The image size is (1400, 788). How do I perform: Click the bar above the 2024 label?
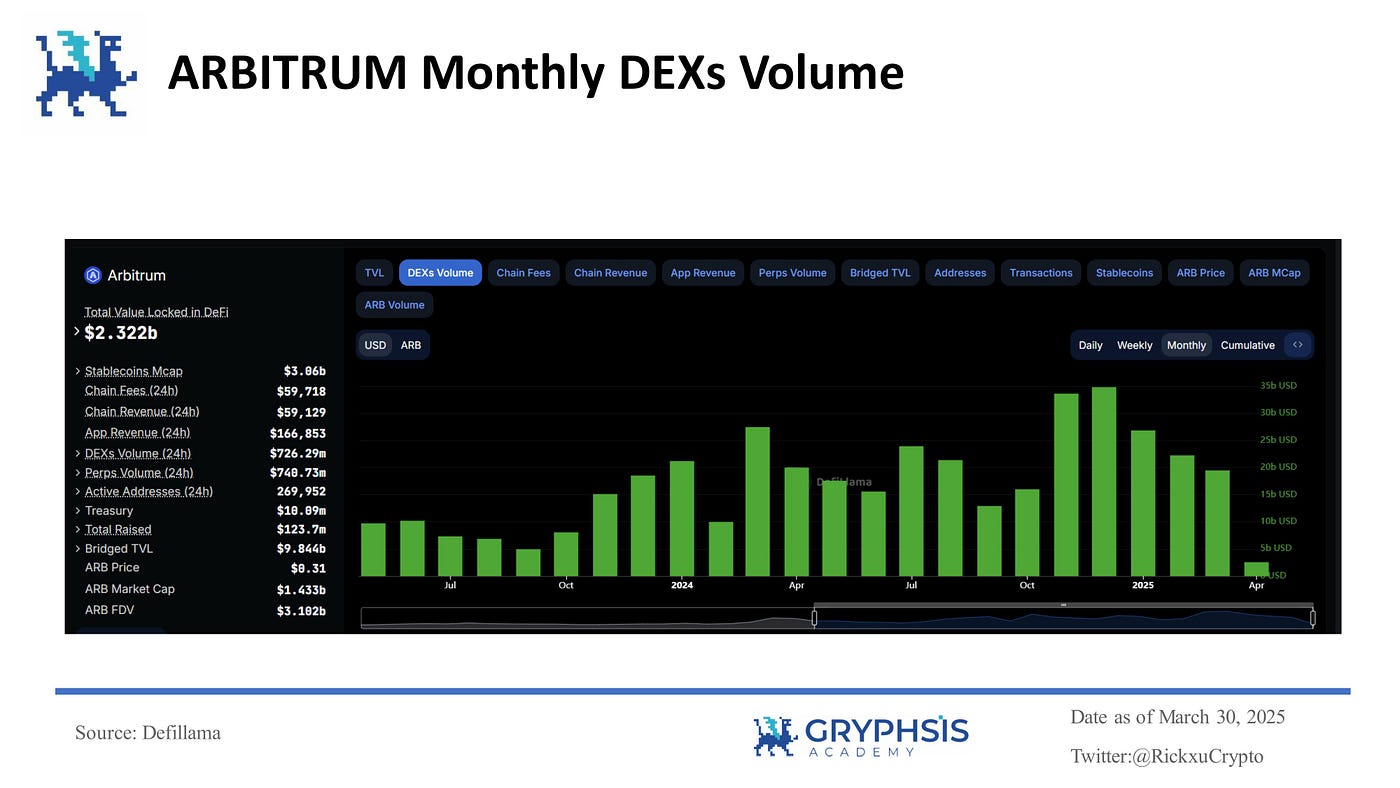682,518
